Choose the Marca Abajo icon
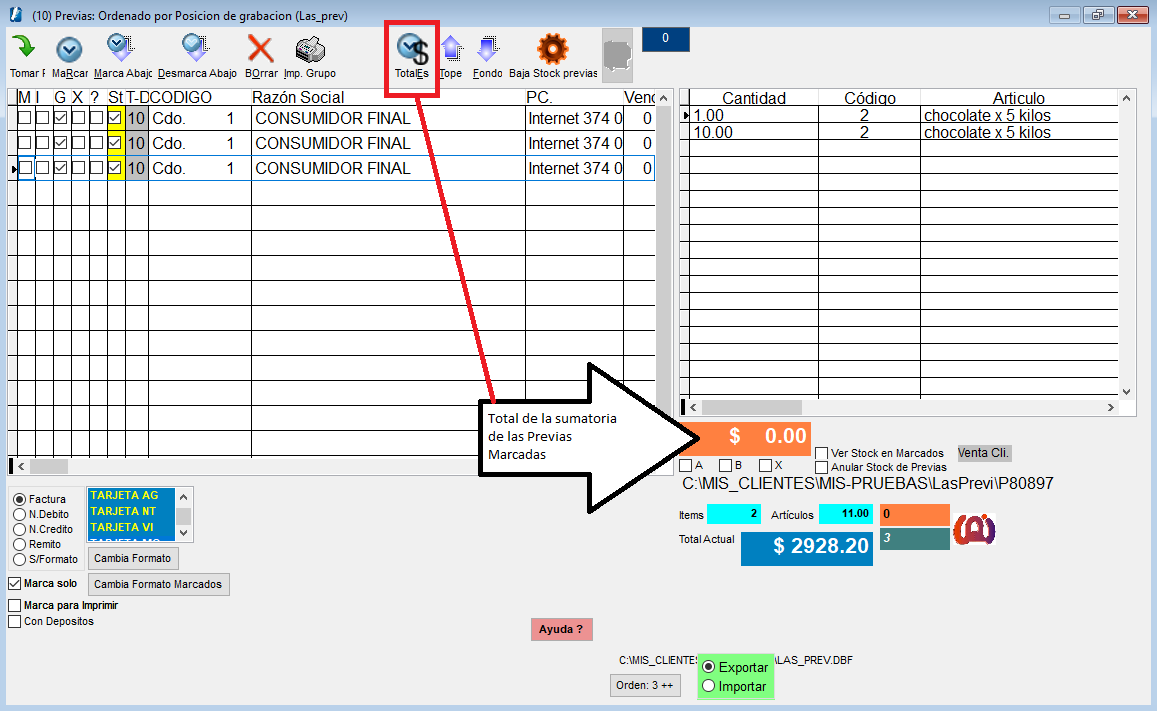This screenshot has width=1157, height=711. point(120,48)
